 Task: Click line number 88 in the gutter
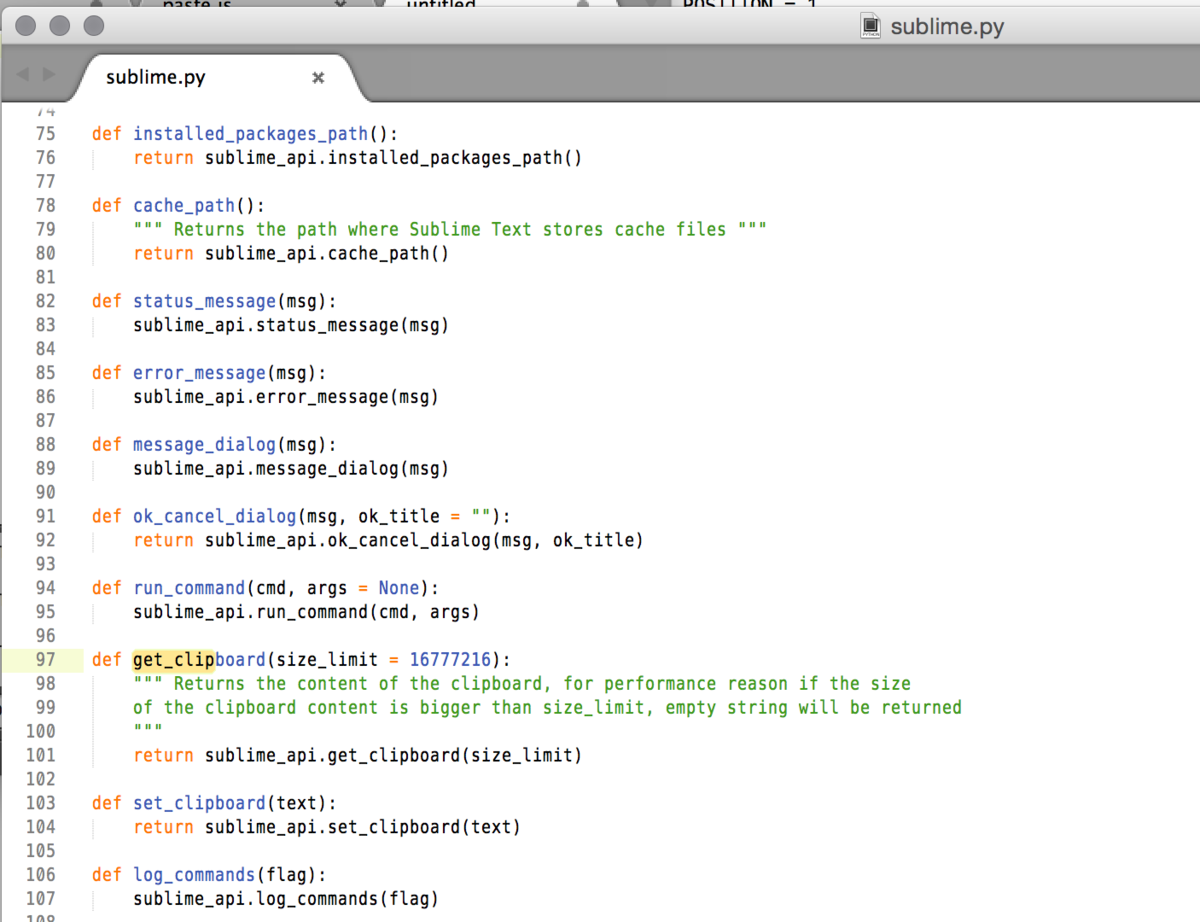point(45,445)
